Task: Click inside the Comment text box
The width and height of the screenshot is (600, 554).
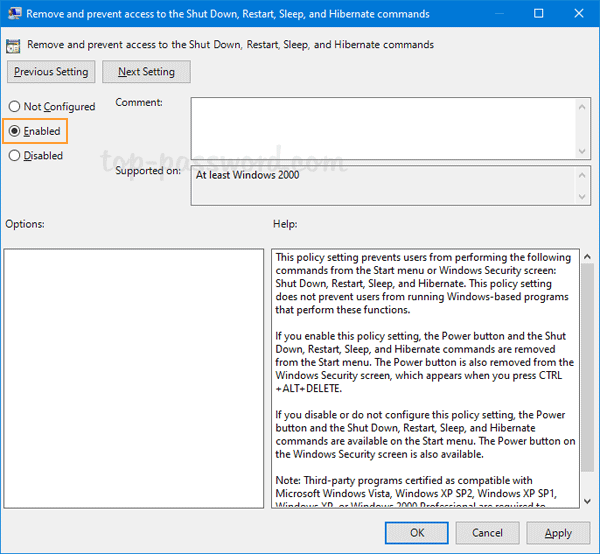Action: pyautogui.click(x=380, y=126)
